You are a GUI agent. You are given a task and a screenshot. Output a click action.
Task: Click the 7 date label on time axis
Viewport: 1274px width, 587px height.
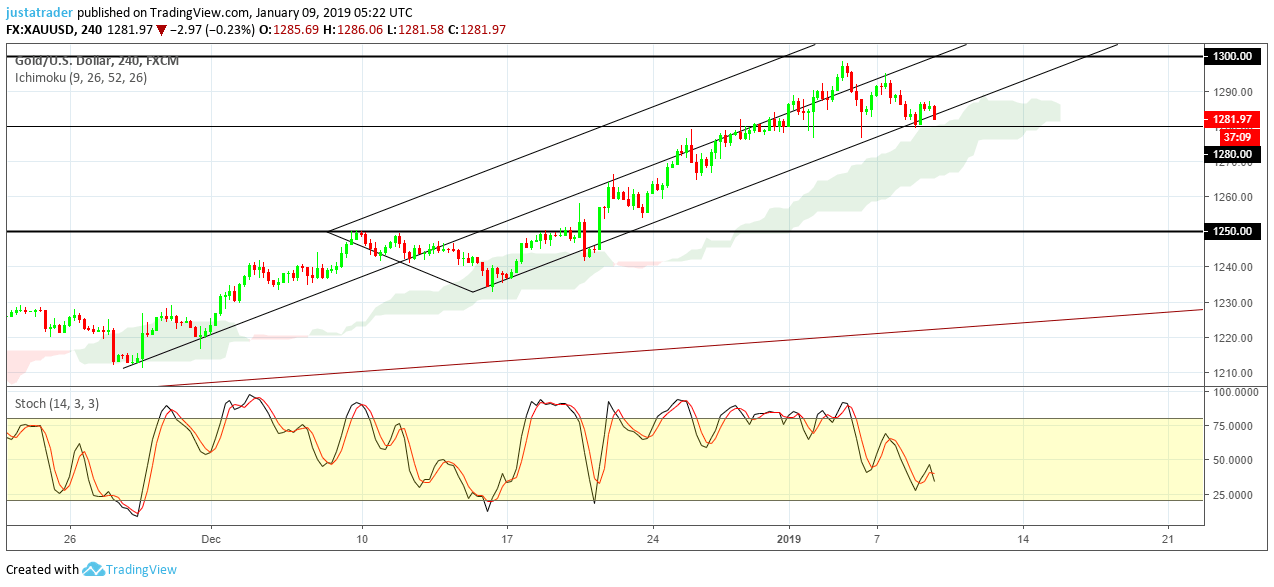877,537
